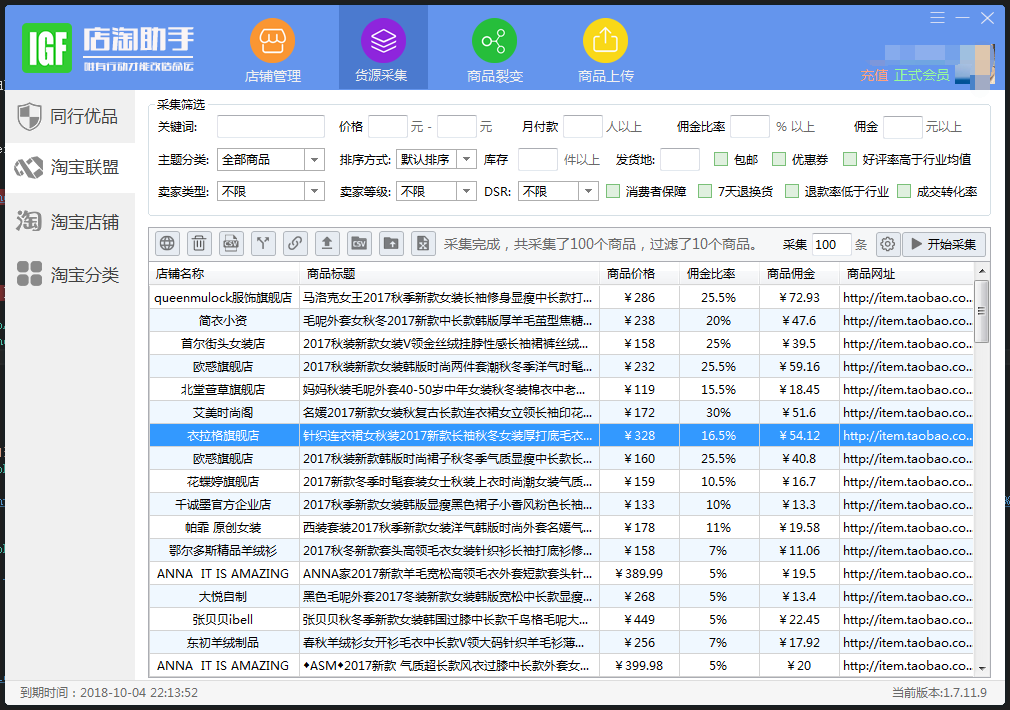Screen dimensions: 1010x710
Task: Click the globe icon in the collection toolbar
Action: (x=167, y=244)
